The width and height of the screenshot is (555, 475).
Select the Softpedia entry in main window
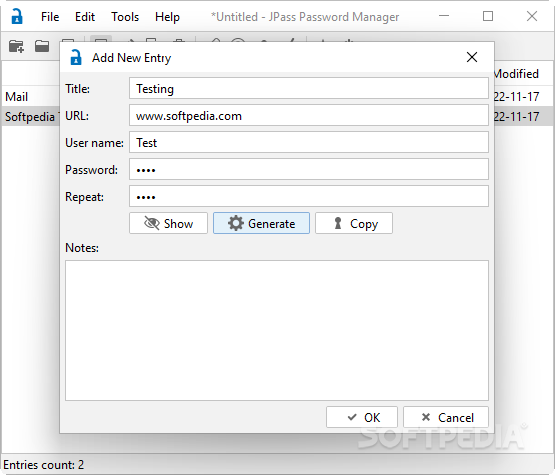(30, 116)
